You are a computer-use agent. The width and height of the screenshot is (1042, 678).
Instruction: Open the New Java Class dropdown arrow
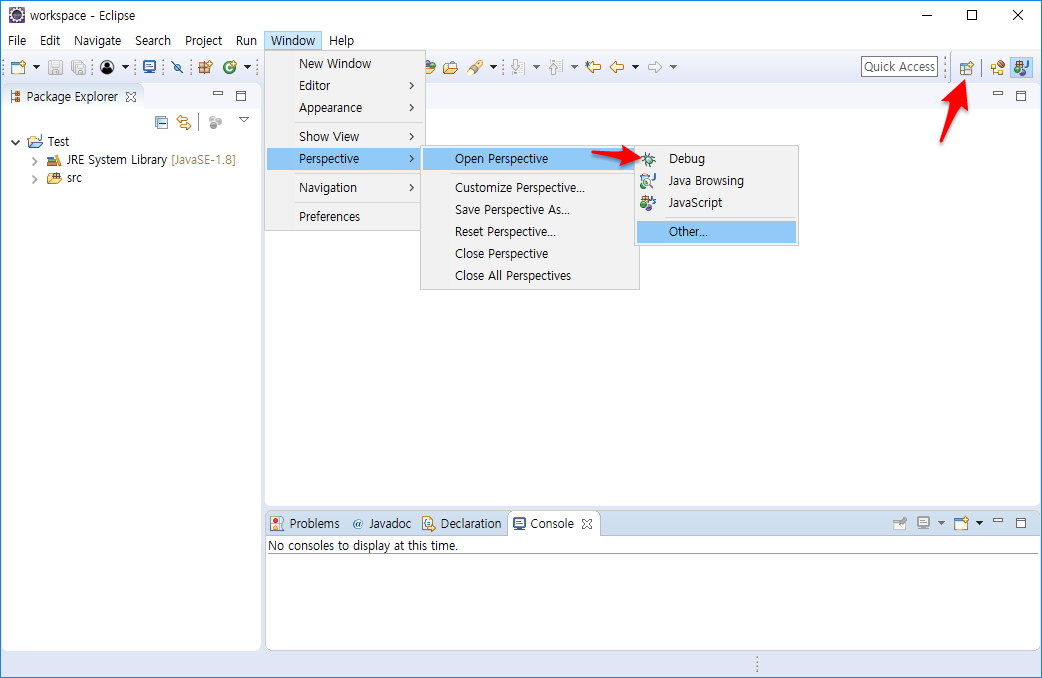pos(247,67)
